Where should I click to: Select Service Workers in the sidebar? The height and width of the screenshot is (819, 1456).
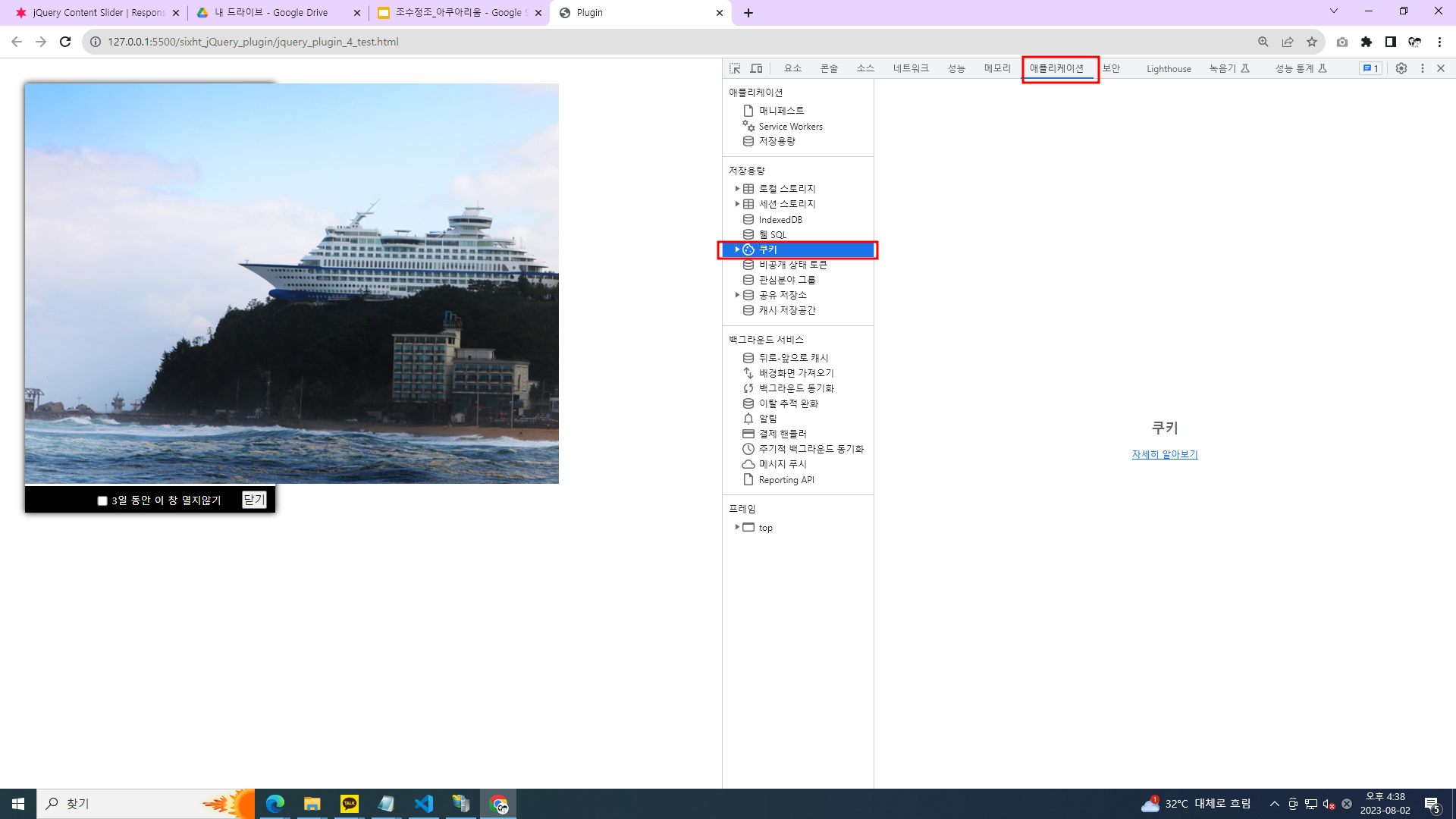click(x=790, y=127)
